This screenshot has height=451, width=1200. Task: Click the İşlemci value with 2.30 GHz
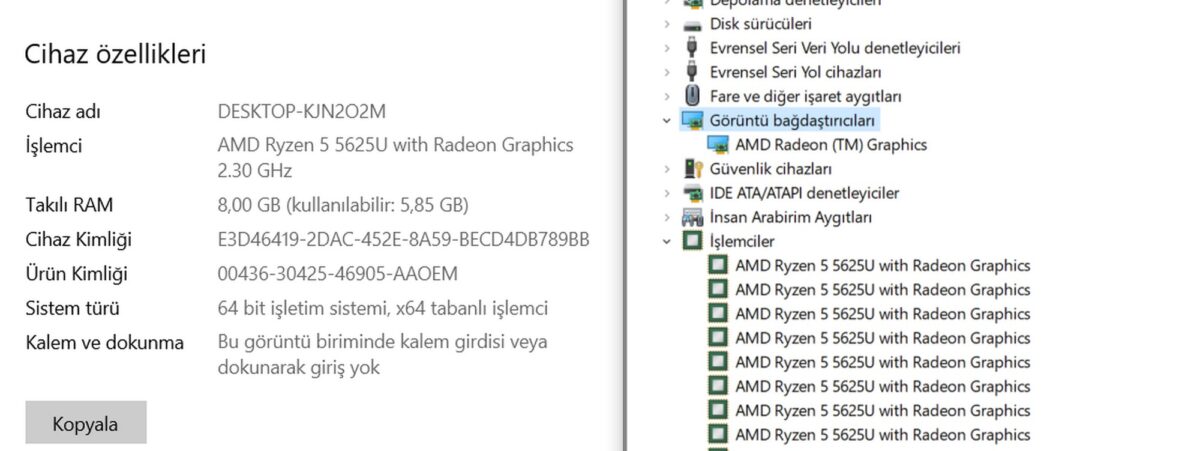click(396, 157)
